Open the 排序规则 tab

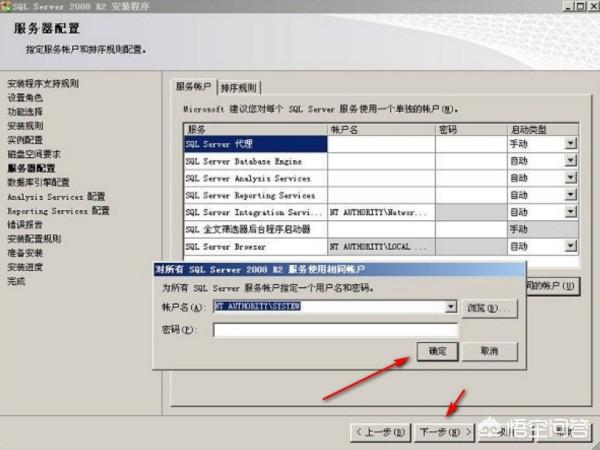239,88
